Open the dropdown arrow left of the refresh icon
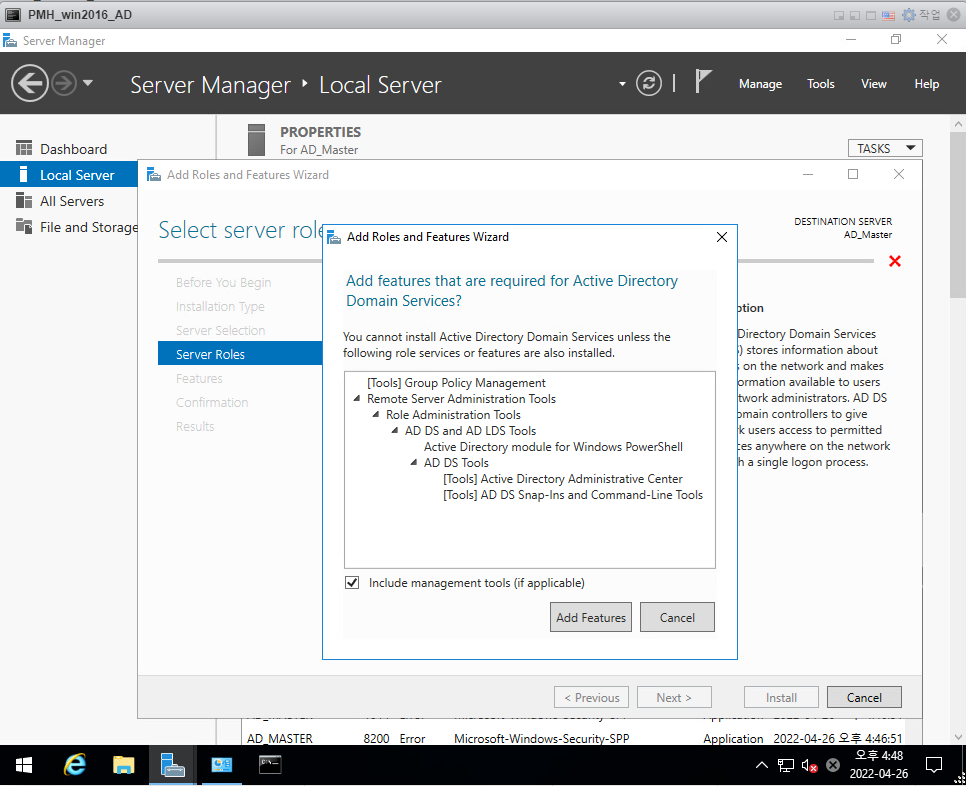The width and height of the screenshot is (966, 786). (x=622, y=84)
